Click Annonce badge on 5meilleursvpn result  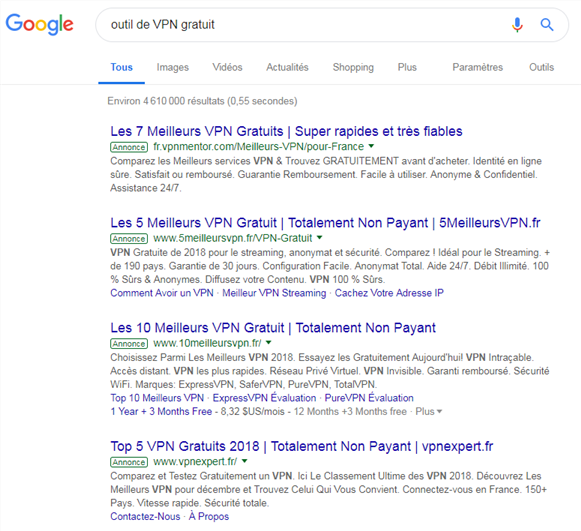pos(129,239)
